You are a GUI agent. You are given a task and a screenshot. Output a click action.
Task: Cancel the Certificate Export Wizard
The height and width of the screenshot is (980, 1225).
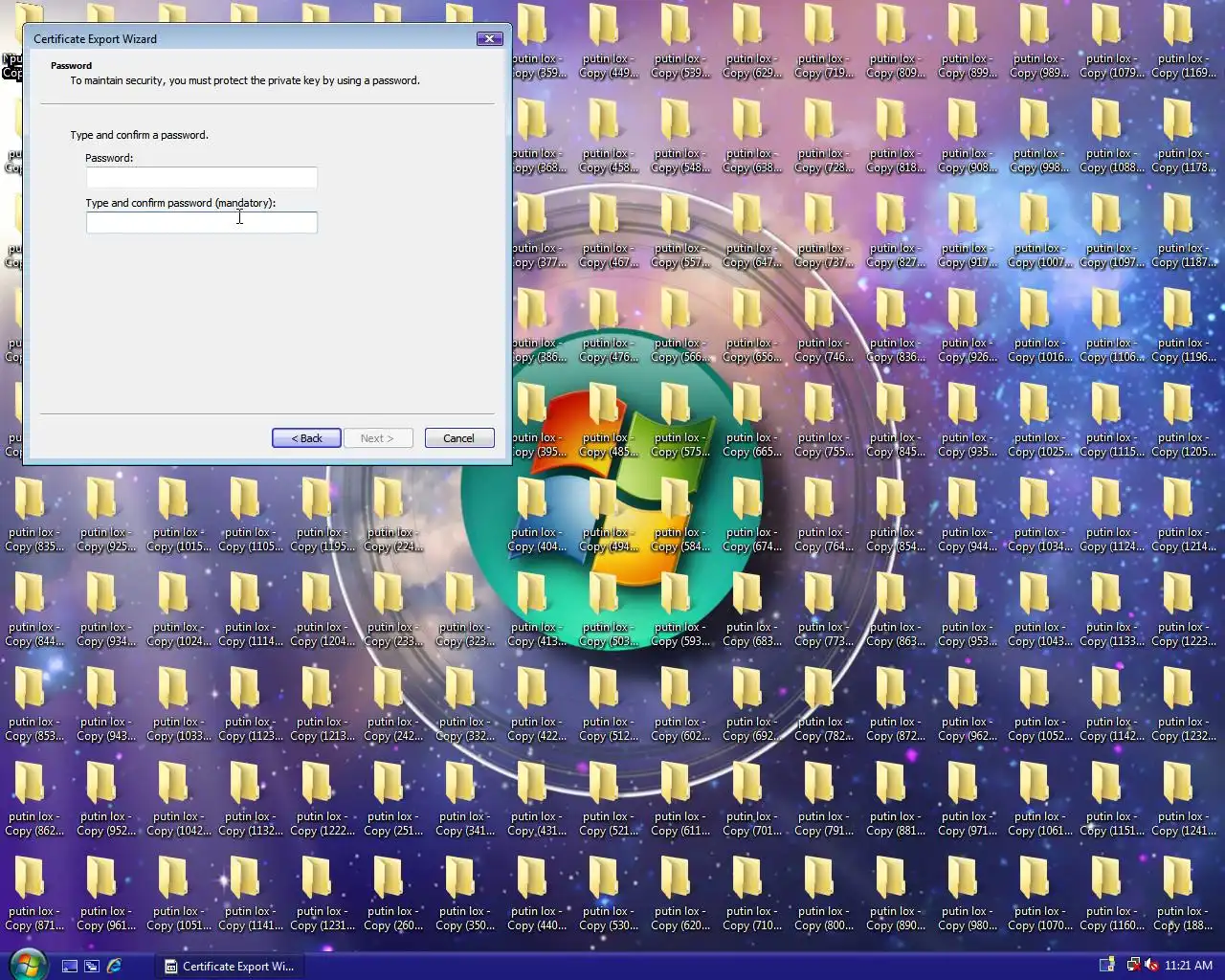click(459, 438)
